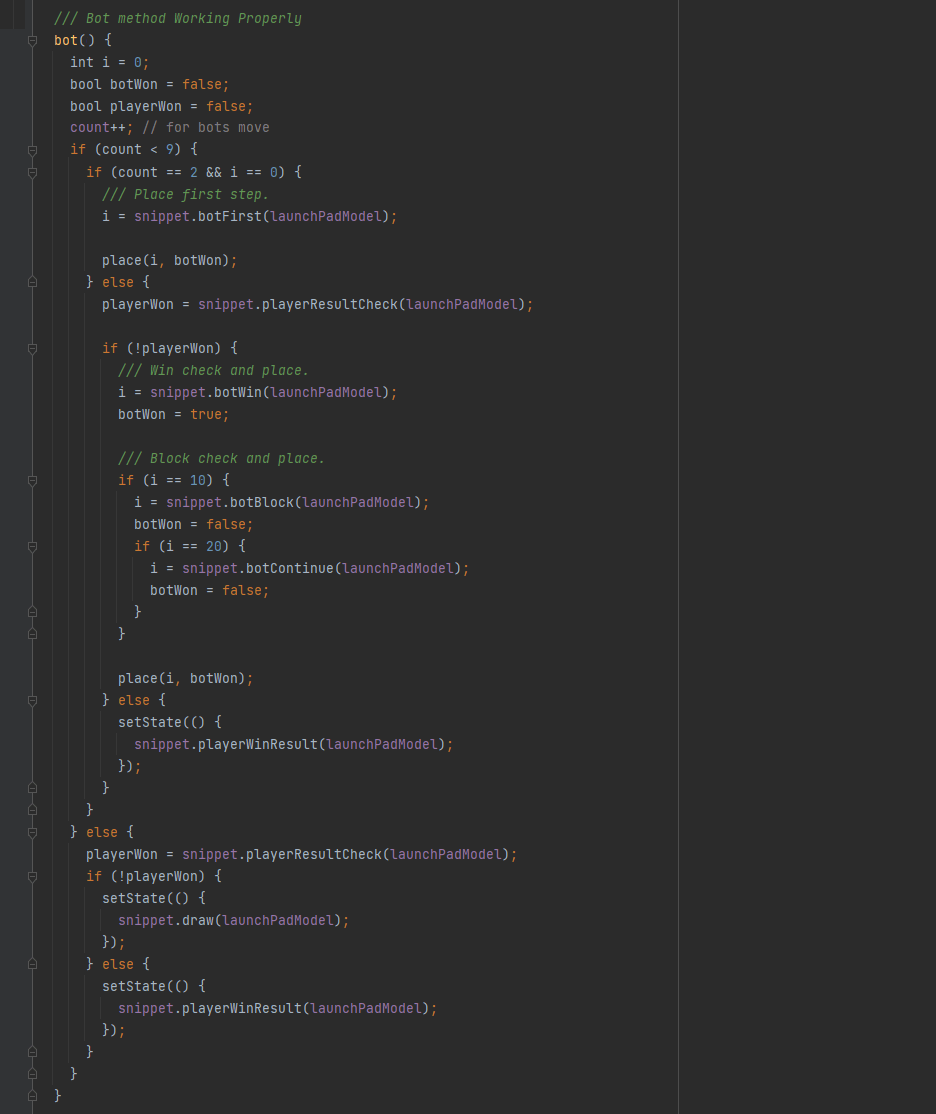Click the '// for bots move' comment
This screenshot has height=1114, width=936.
click(206, 128)
